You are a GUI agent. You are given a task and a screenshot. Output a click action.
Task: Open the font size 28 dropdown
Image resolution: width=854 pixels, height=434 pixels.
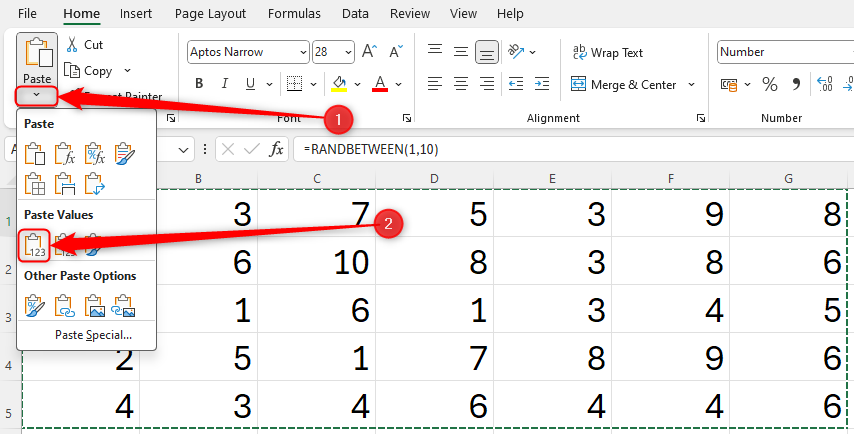click(x=348, y=52)
